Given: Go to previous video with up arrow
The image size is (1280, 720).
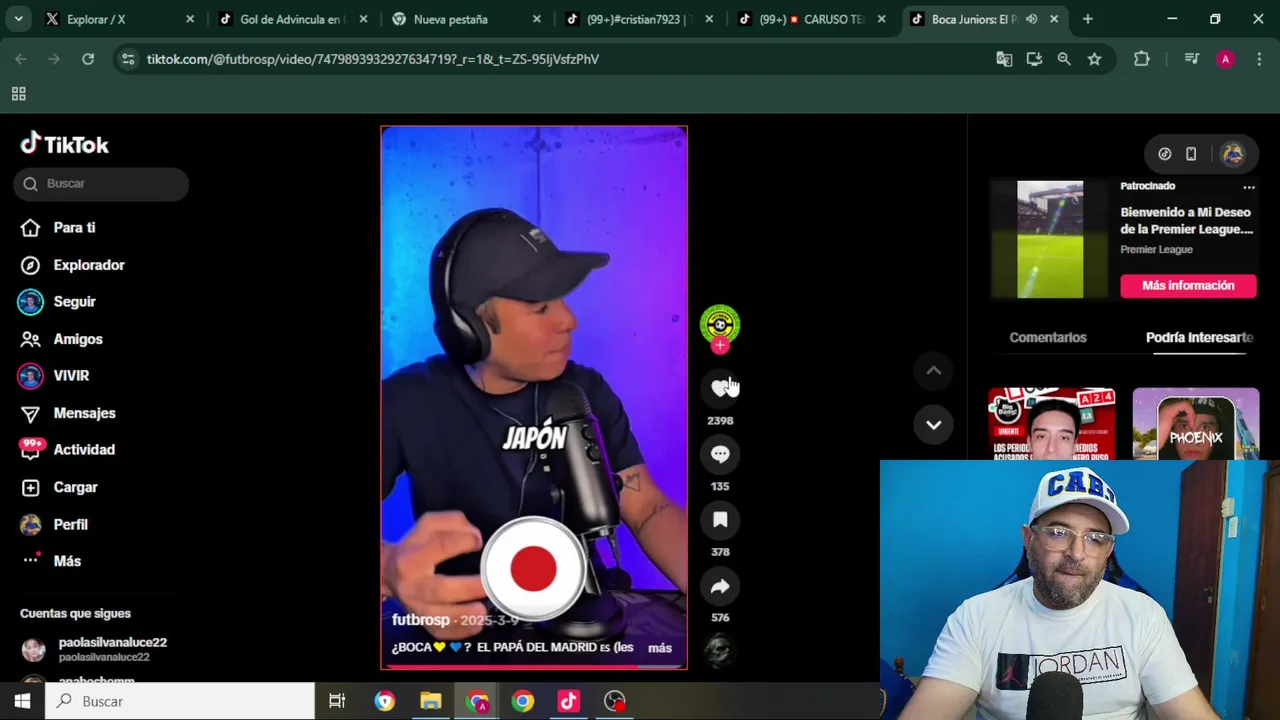Looking at the screenshot, I should 933,371.
